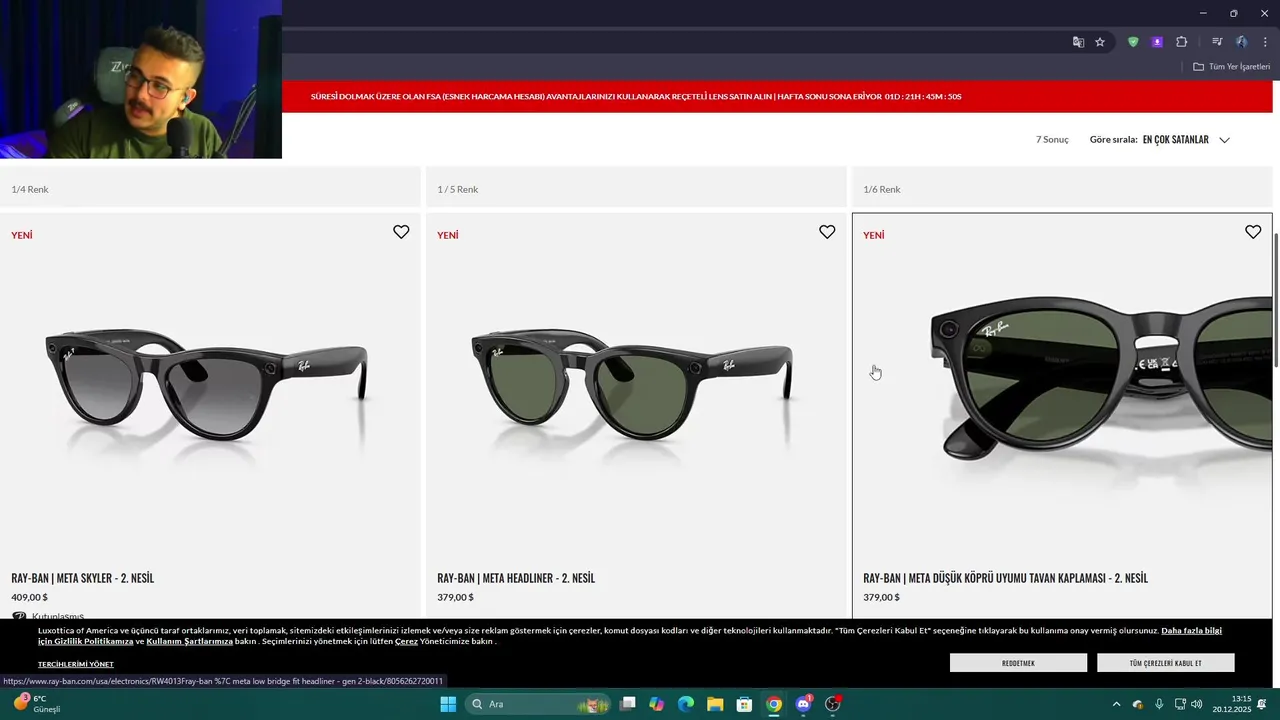The width and height of the screenshot is (1280, 720).
Task: Open volume control speaker icon
Action: (1197, 704)
